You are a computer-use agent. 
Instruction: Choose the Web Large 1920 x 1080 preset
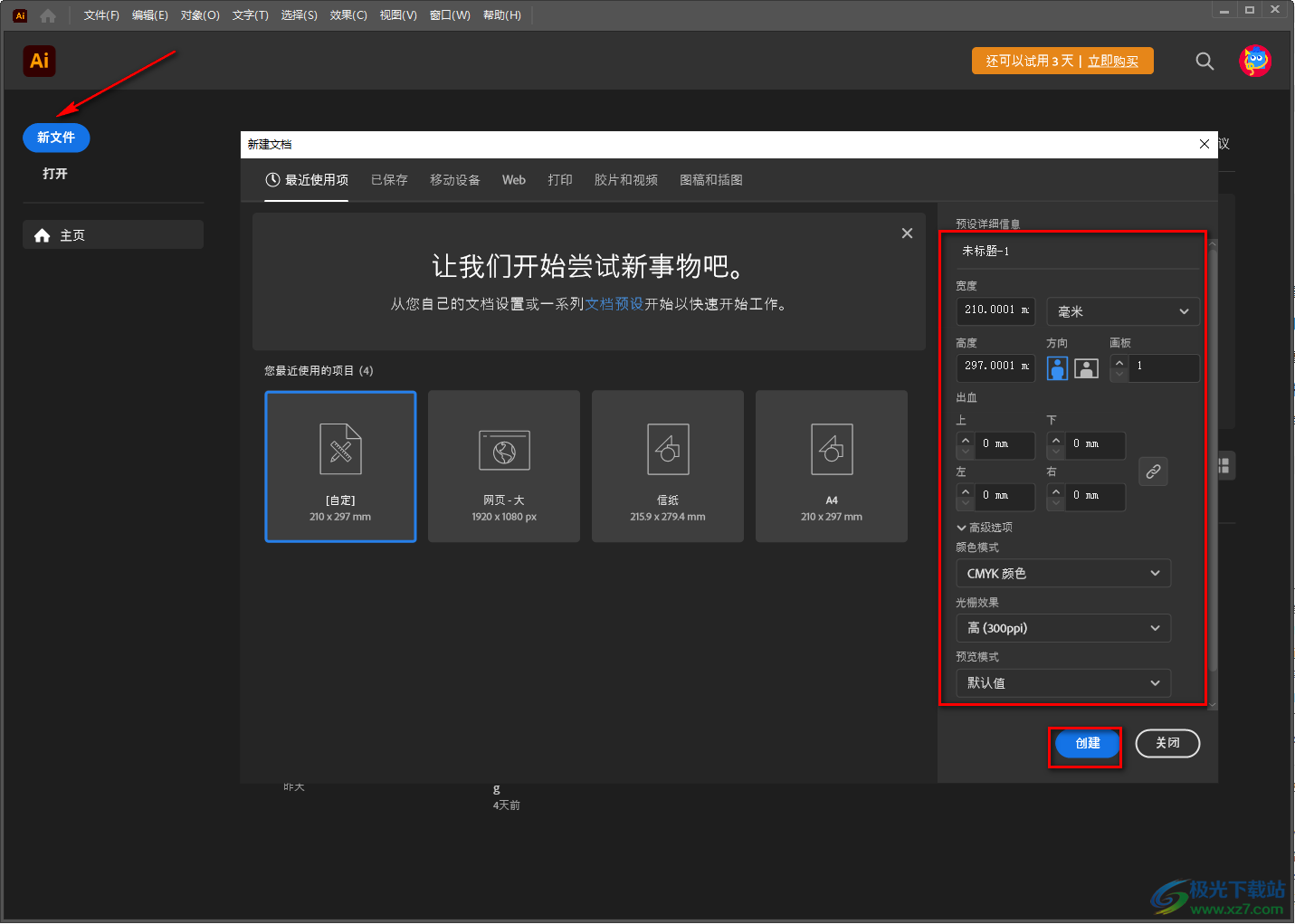(504, 466)
